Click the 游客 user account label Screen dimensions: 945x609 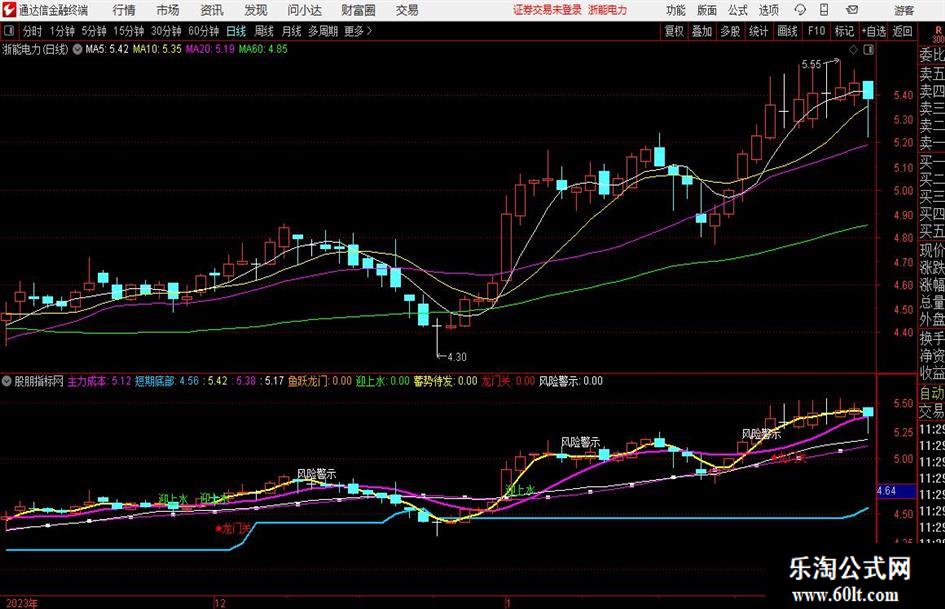pos(904,10)
